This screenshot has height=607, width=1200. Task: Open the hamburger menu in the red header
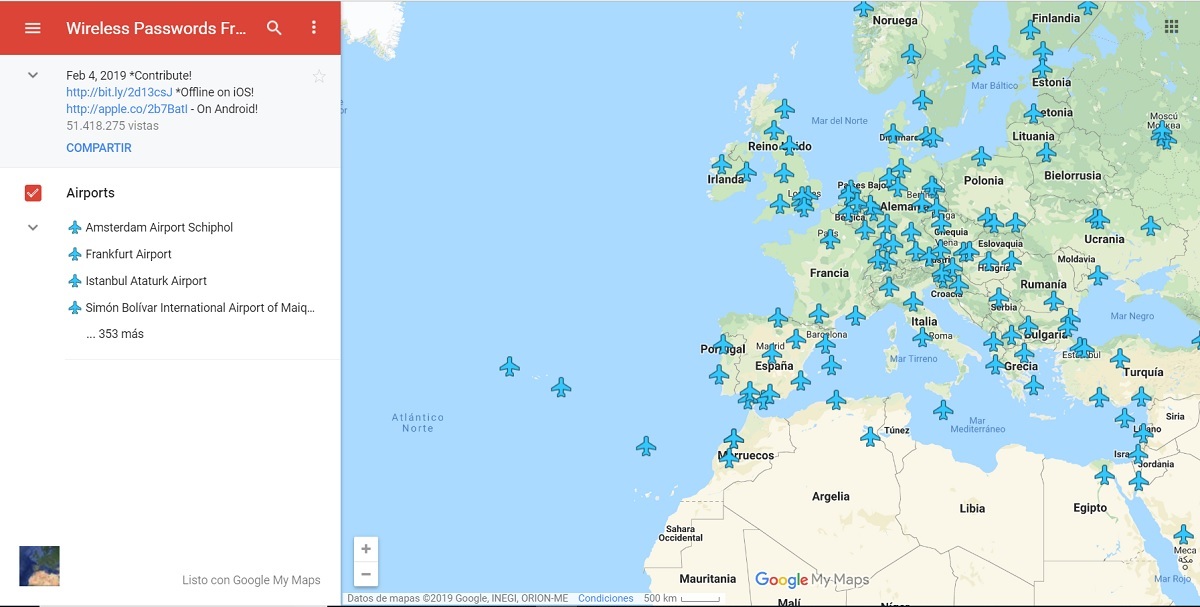[x=33, y=28]
